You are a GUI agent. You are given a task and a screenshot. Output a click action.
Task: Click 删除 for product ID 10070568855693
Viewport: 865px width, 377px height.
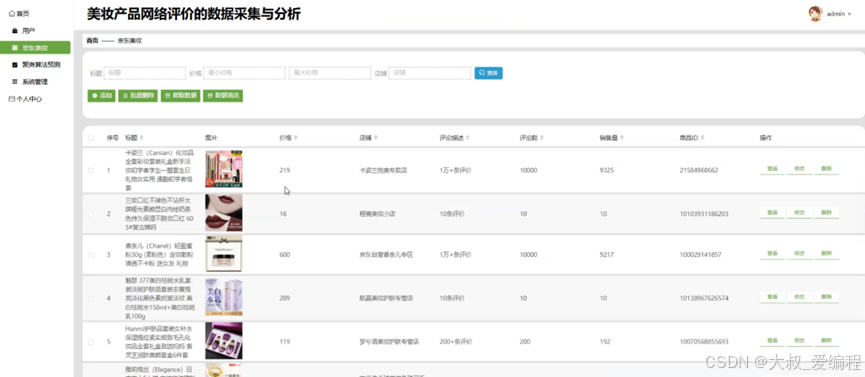point(826,341)
